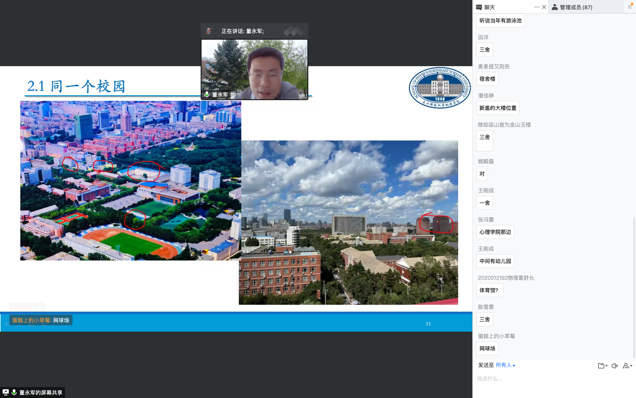Image resolution: width=636 pixels, height=398 pixels.
Task: Click the chat panel vertical scrollbar
Action: [634, 288]
